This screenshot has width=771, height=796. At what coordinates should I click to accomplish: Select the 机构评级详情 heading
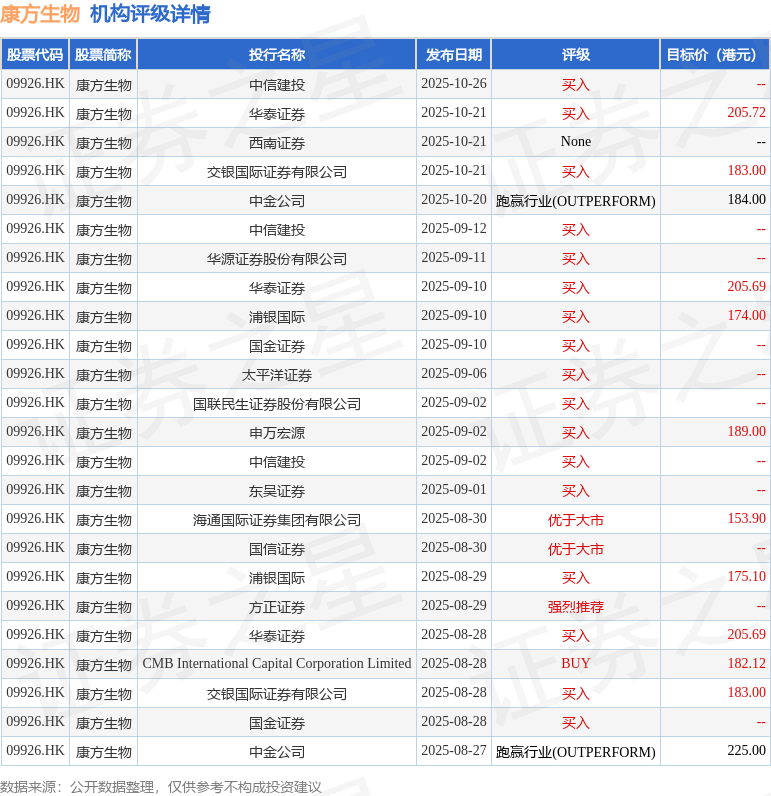coord(150,14)
